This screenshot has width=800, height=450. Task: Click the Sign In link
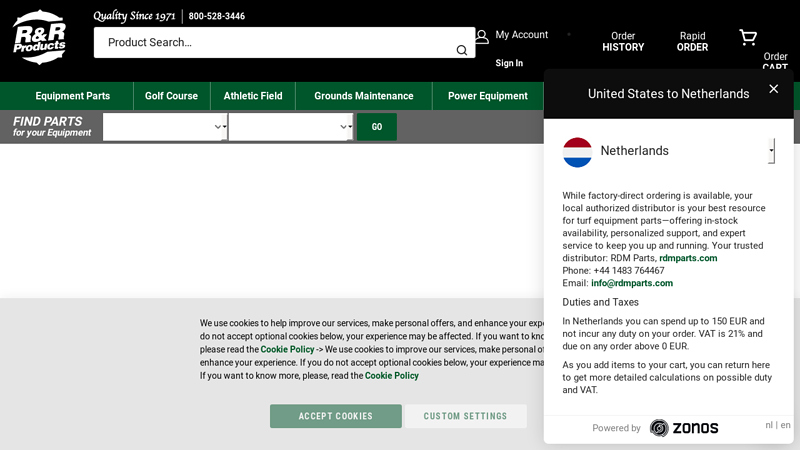point(509,63)
